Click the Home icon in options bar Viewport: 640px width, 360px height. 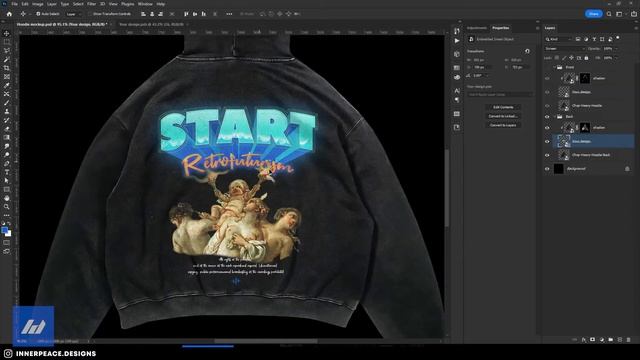point(9,14)
